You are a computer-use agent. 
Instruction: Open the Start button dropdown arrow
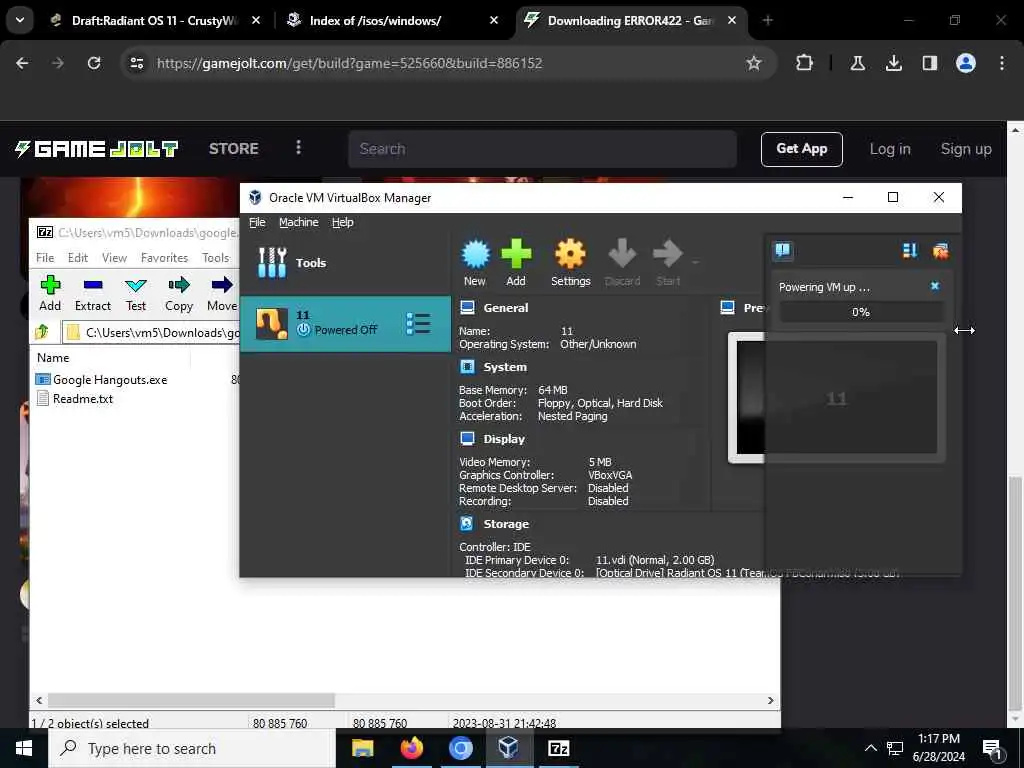pos(695,263)
